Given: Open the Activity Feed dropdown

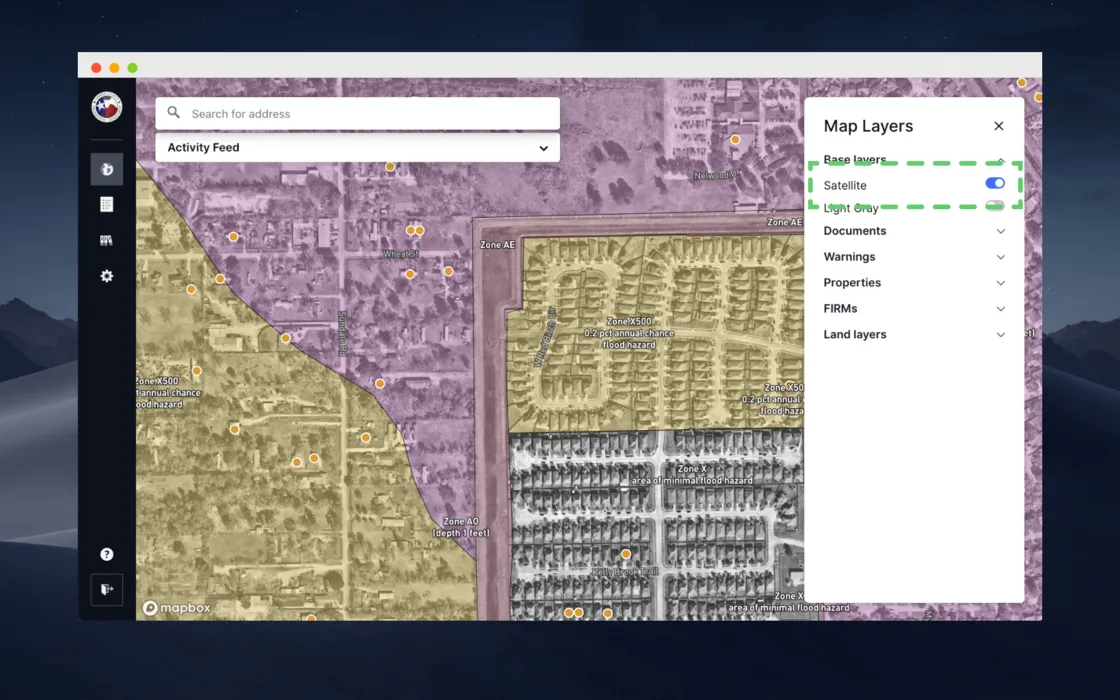Looking at the screenshot, I should pyautogui.click(x=357, y=148).
